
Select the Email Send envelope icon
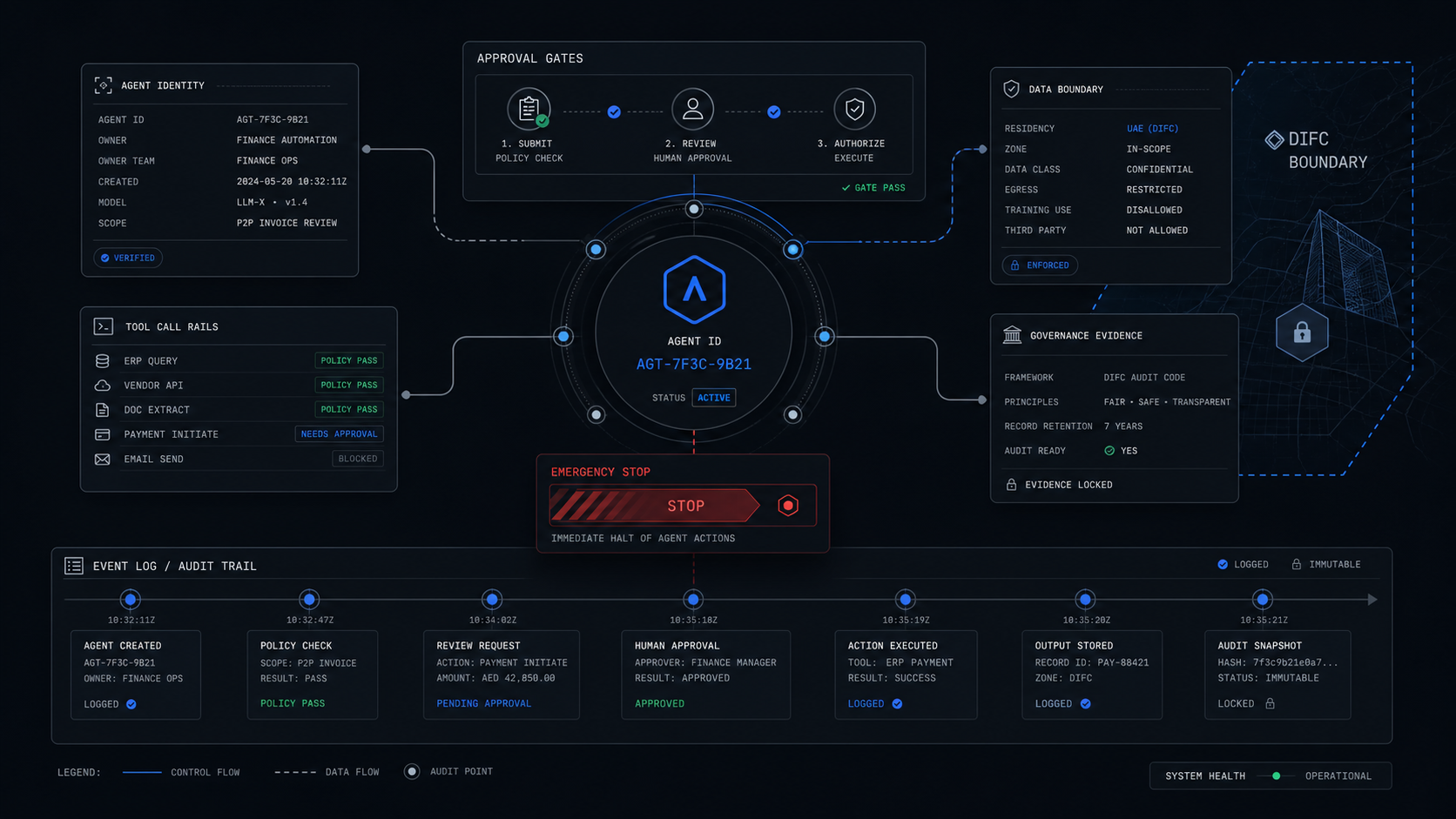point(102,459)
